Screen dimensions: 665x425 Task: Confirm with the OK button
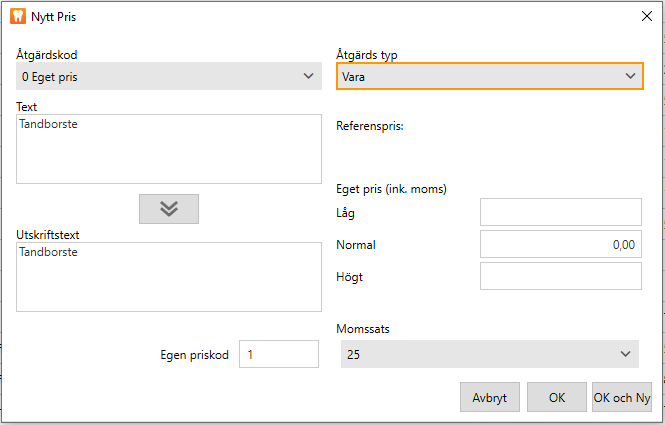point(557,397)
